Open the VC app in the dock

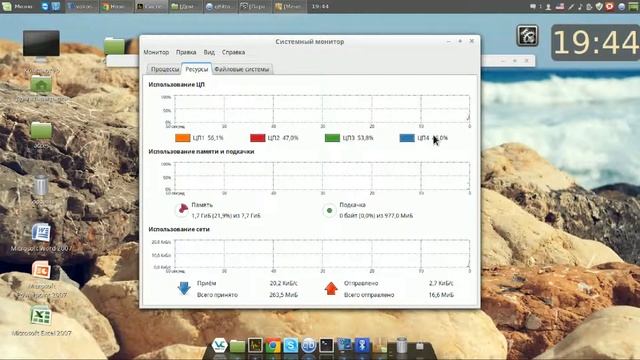point(220,345)
